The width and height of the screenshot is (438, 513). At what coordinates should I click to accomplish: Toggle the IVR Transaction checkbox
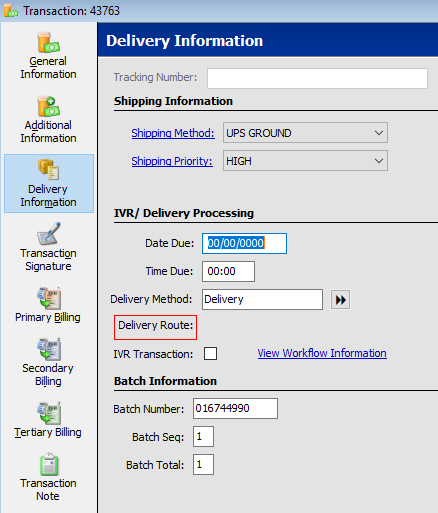[210, 354]
